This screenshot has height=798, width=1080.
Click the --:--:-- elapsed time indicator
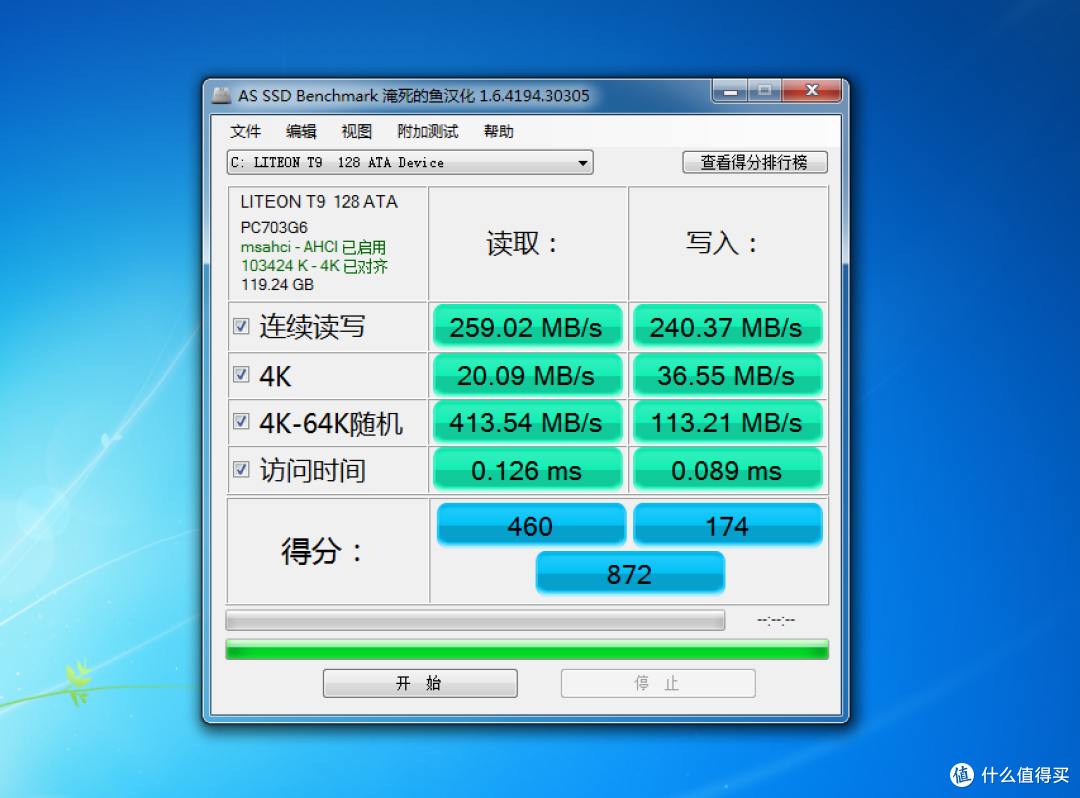click(776, 620)
